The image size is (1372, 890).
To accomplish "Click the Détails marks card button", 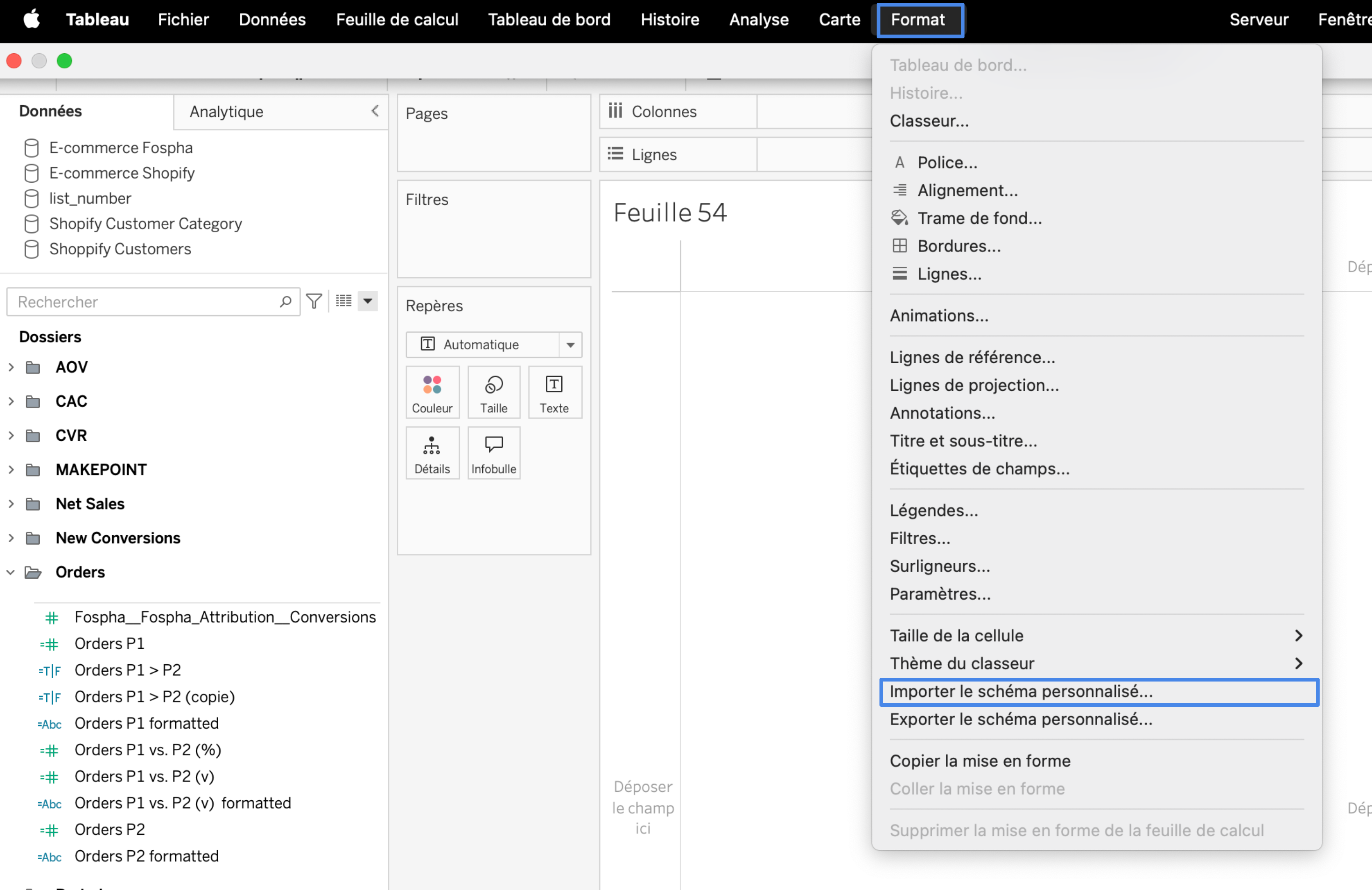I will 432,453.
